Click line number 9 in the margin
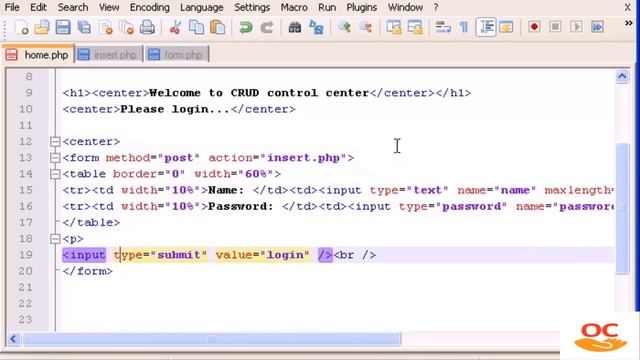Screen dimensions: 640x360 29,93
